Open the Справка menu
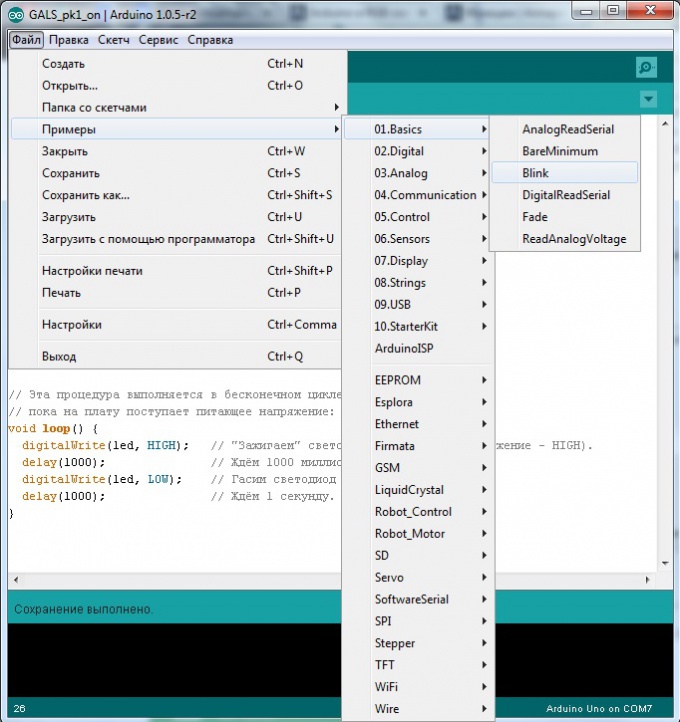Image resolution: width=680 pixels, height=722 pixels. pyautogui.click(x=210, y=40)
